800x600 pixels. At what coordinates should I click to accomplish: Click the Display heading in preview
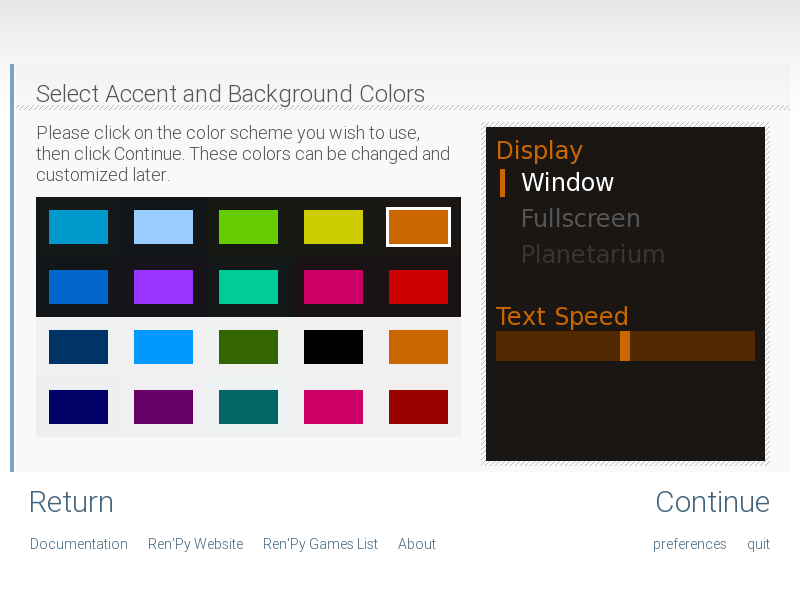coord(539,151)
